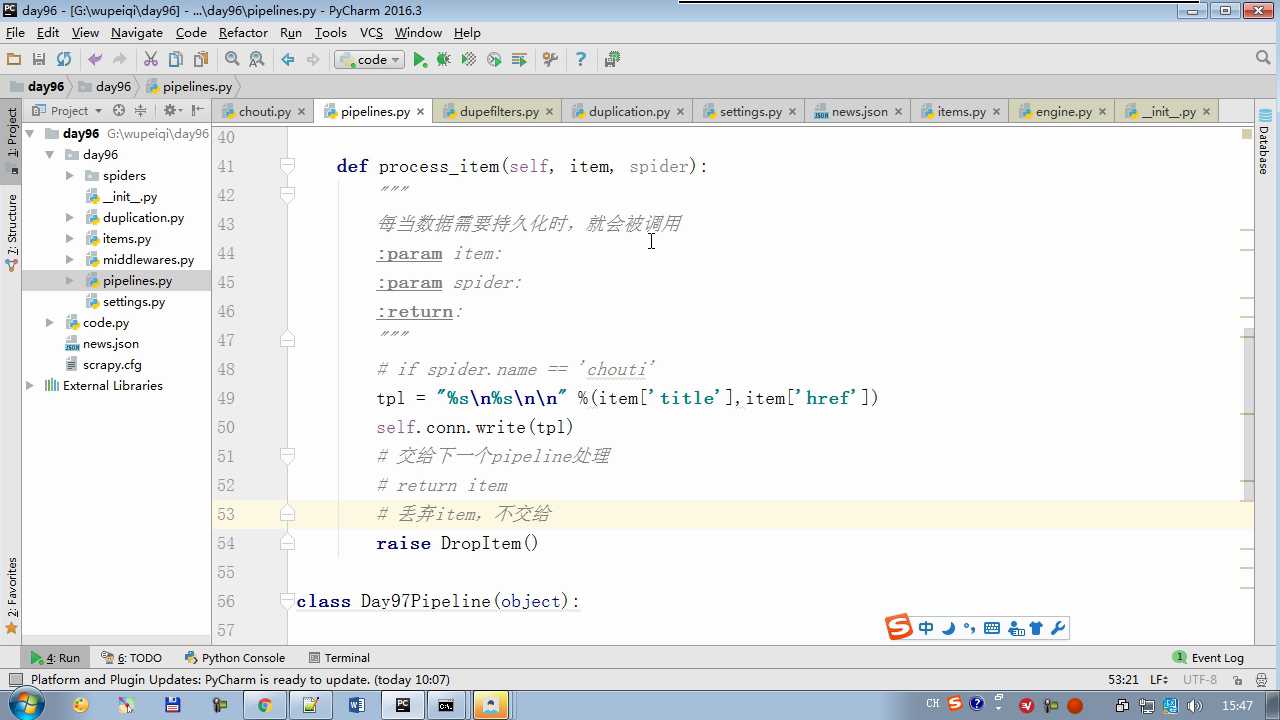Click the editor vertical scrollbar thumb

[1247, 414]
